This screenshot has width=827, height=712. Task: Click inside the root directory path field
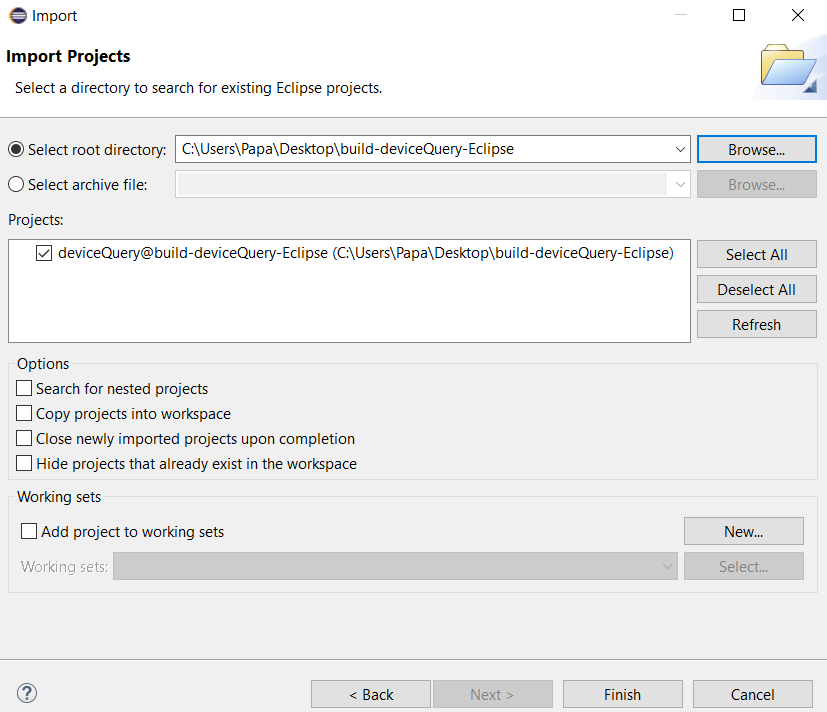point(420,149)
